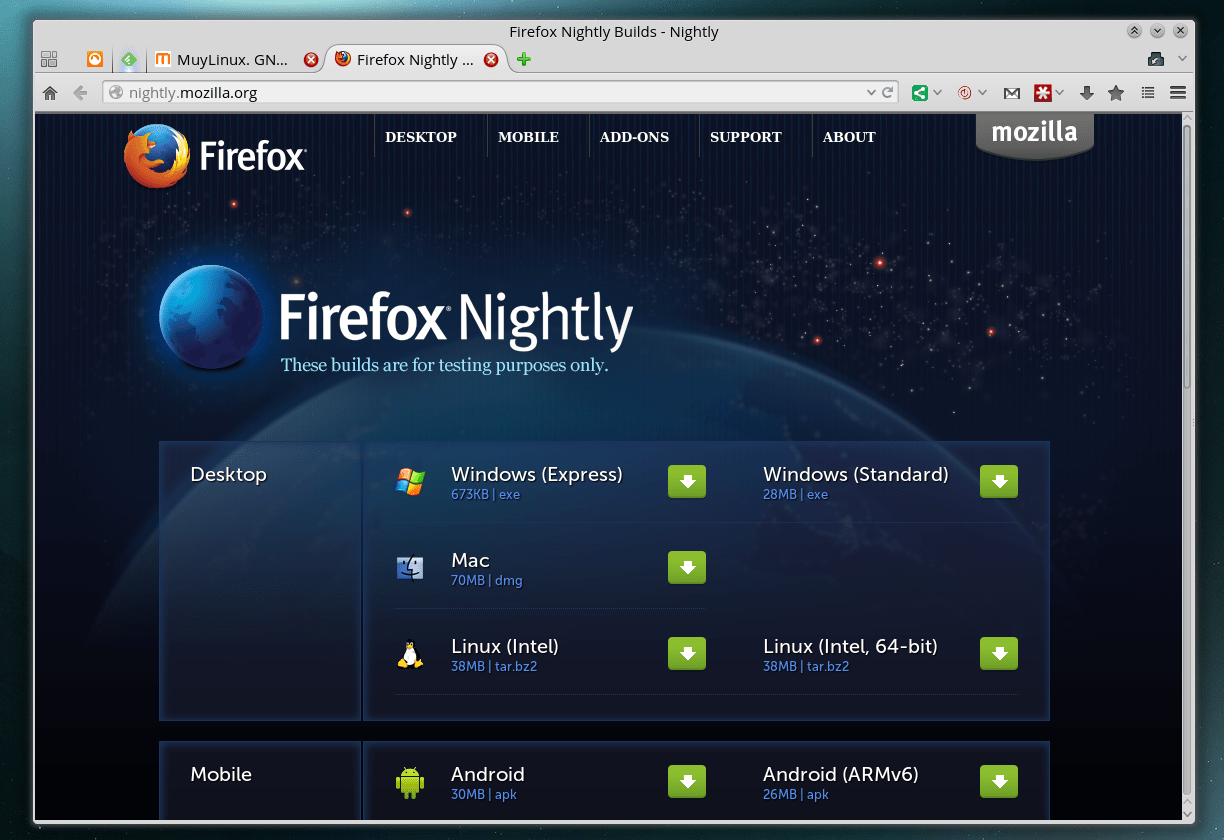Click the mozilla tab link at top
Image resolution: width=1224 pixels, height=840 pixels.
(x=1034, y=133)
